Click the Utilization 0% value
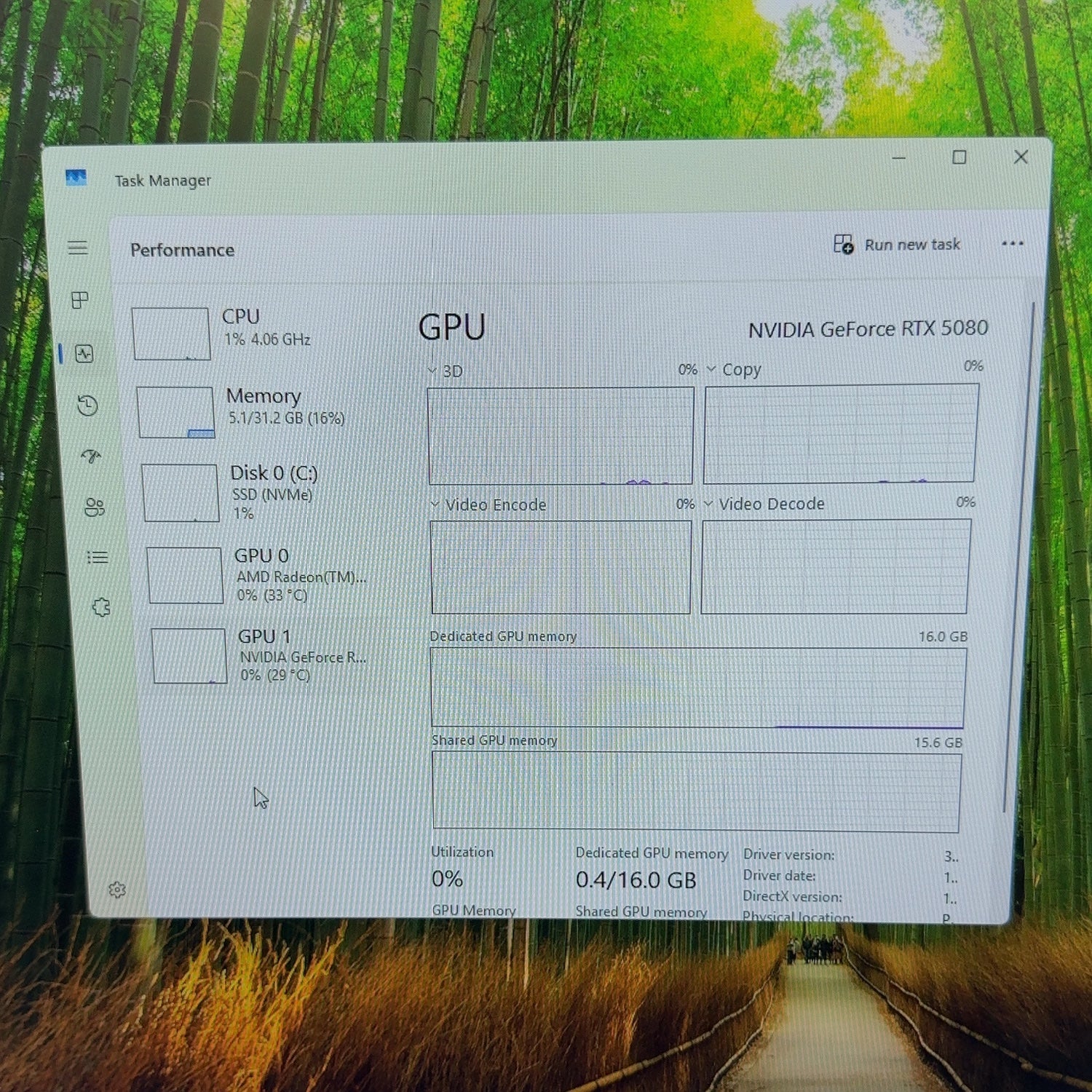 (447, 879)
